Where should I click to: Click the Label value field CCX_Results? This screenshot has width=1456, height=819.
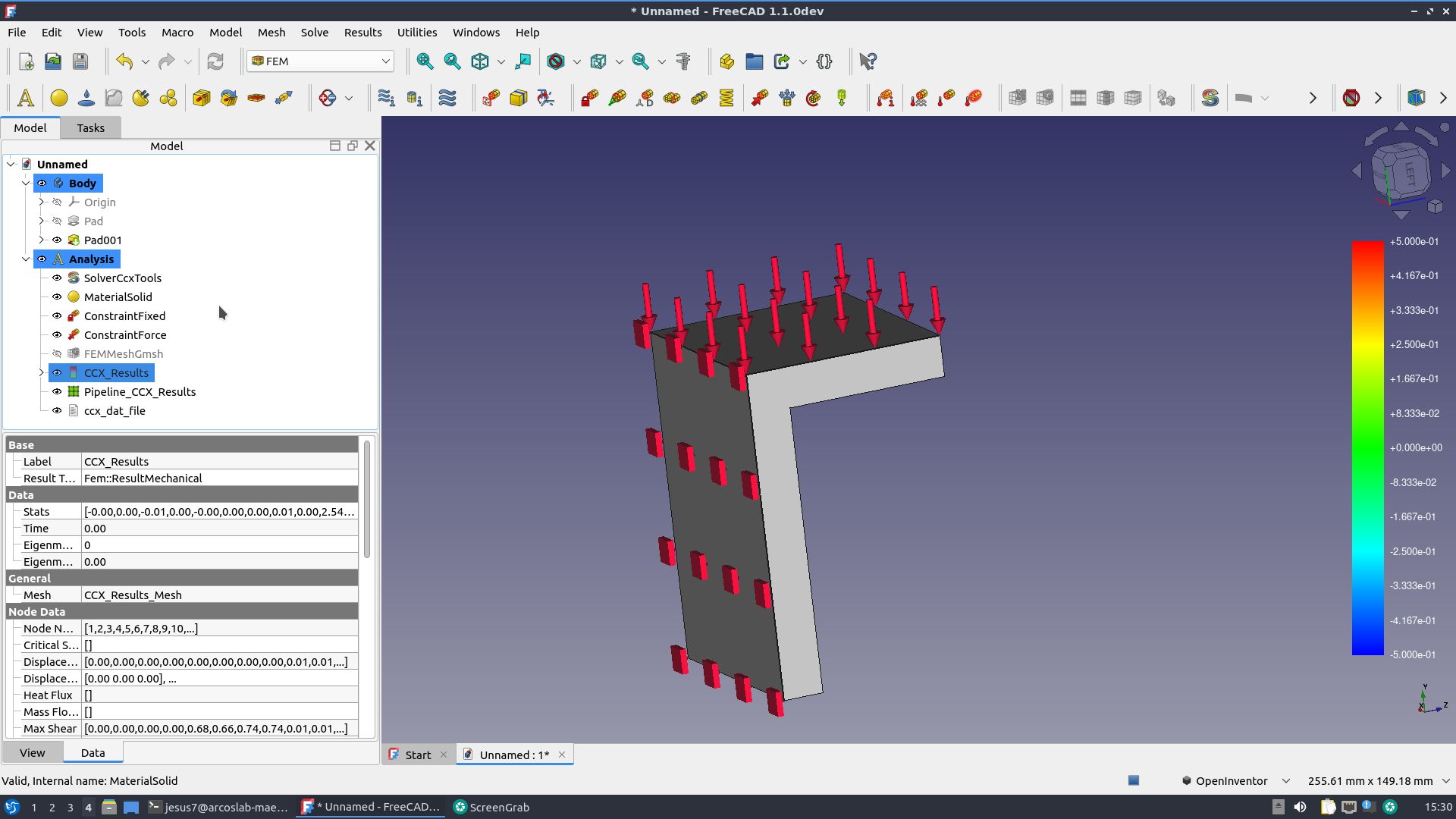point(219,462)
